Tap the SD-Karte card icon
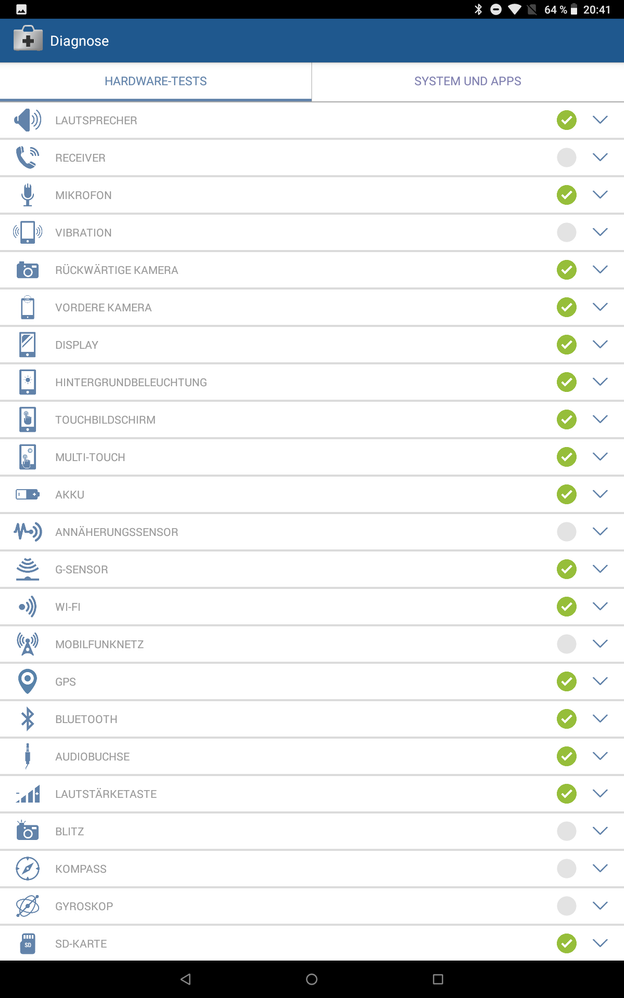 (x=27, y=944)
